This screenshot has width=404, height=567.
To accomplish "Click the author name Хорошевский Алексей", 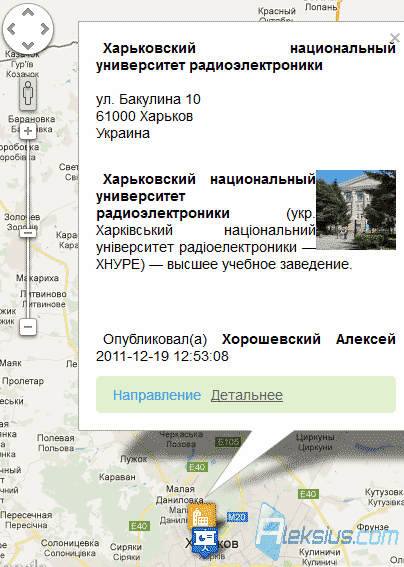I will point(309,339).
